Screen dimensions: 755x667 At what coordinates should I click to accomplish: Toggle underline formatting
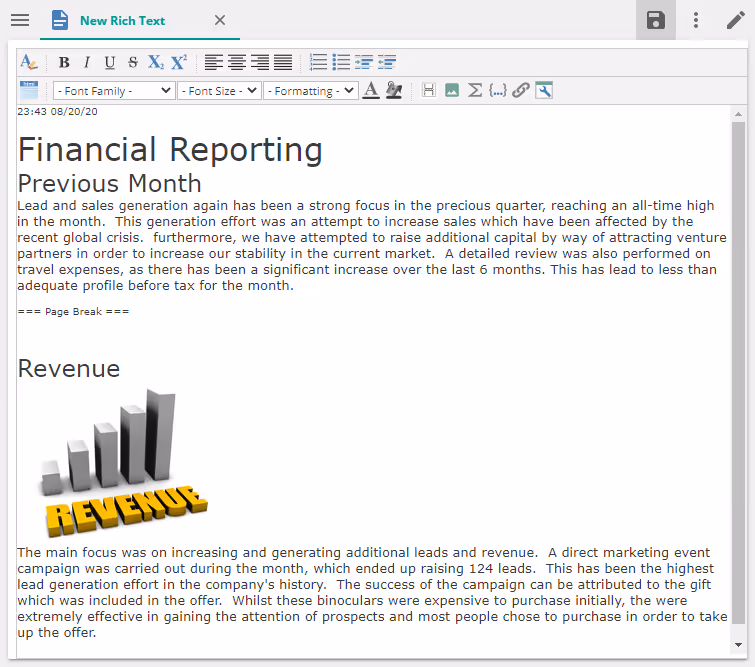110,63
